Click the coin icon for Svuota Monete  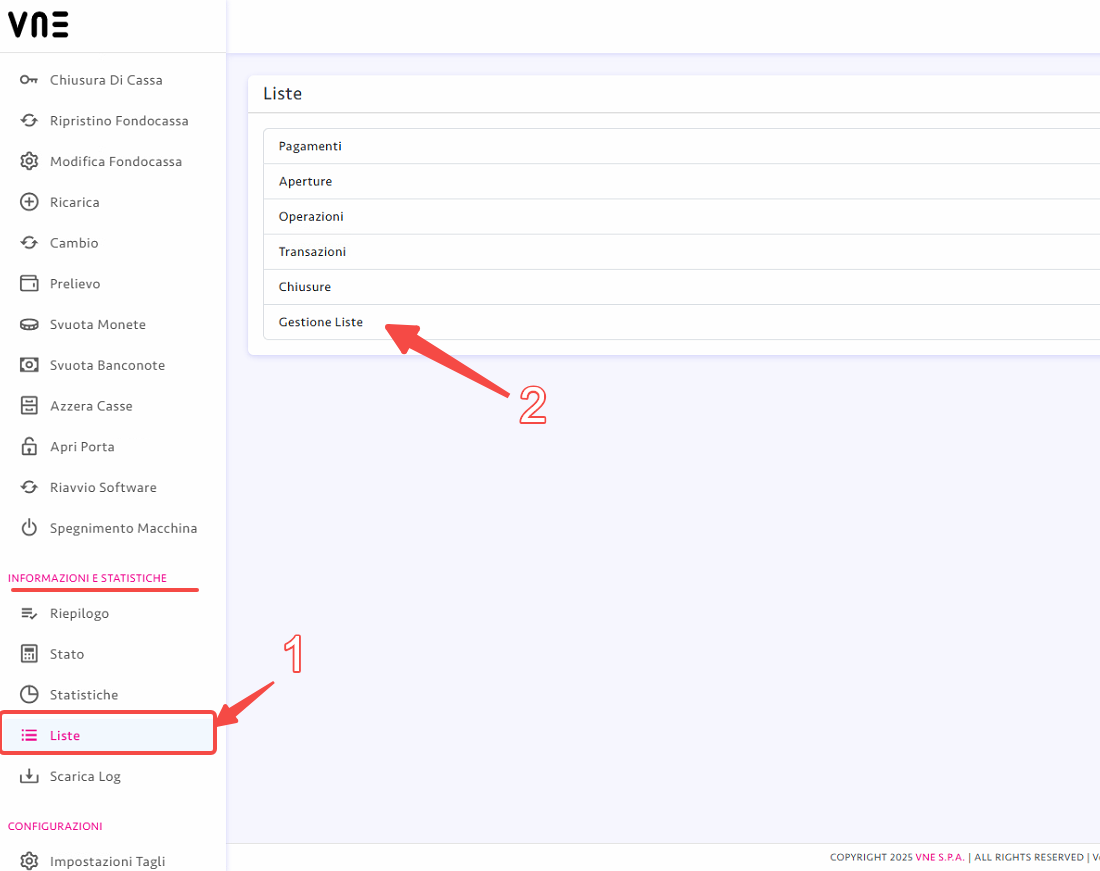coord(29,324)
